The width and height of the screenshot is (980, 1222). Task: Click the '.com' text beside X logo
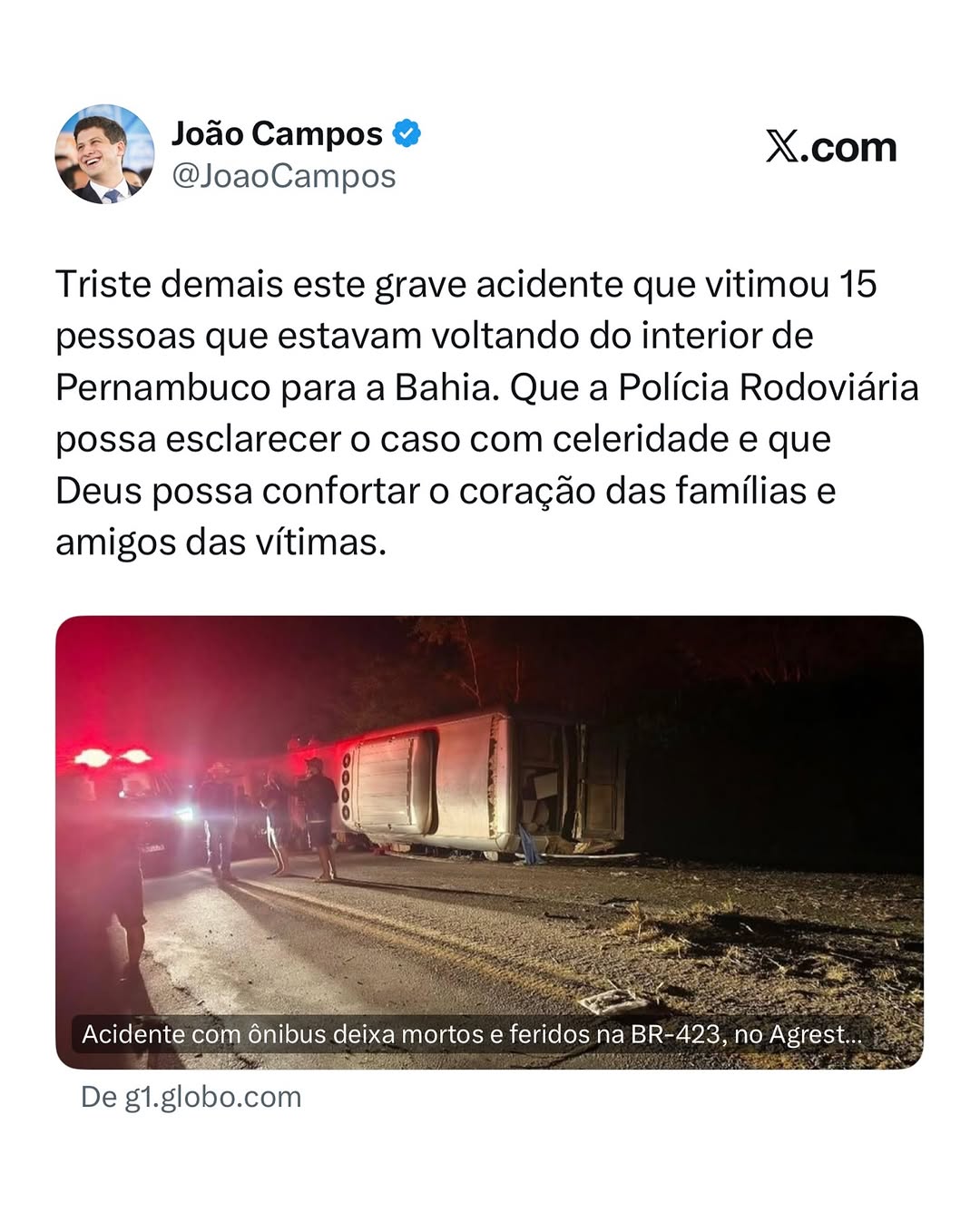tap(848, 147)
